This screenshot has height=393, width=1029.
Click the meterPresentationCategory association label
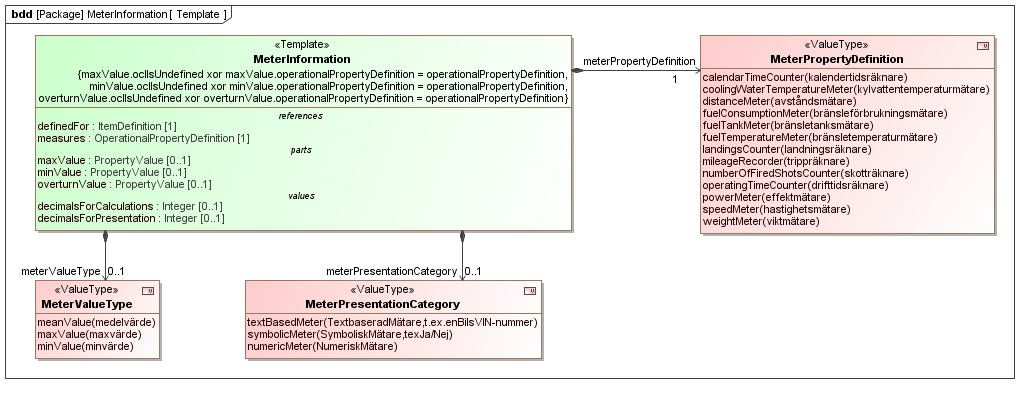392,271
